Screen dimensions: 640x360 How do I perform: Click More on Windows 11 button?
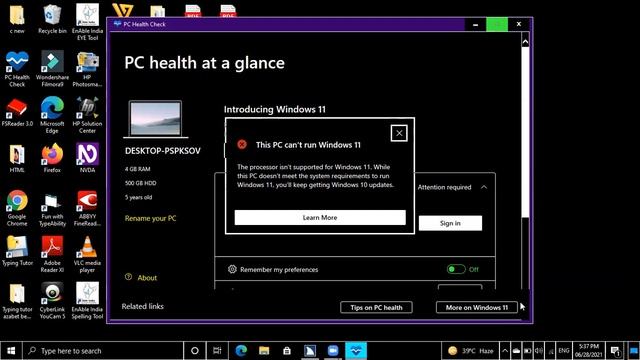[477, 307]
